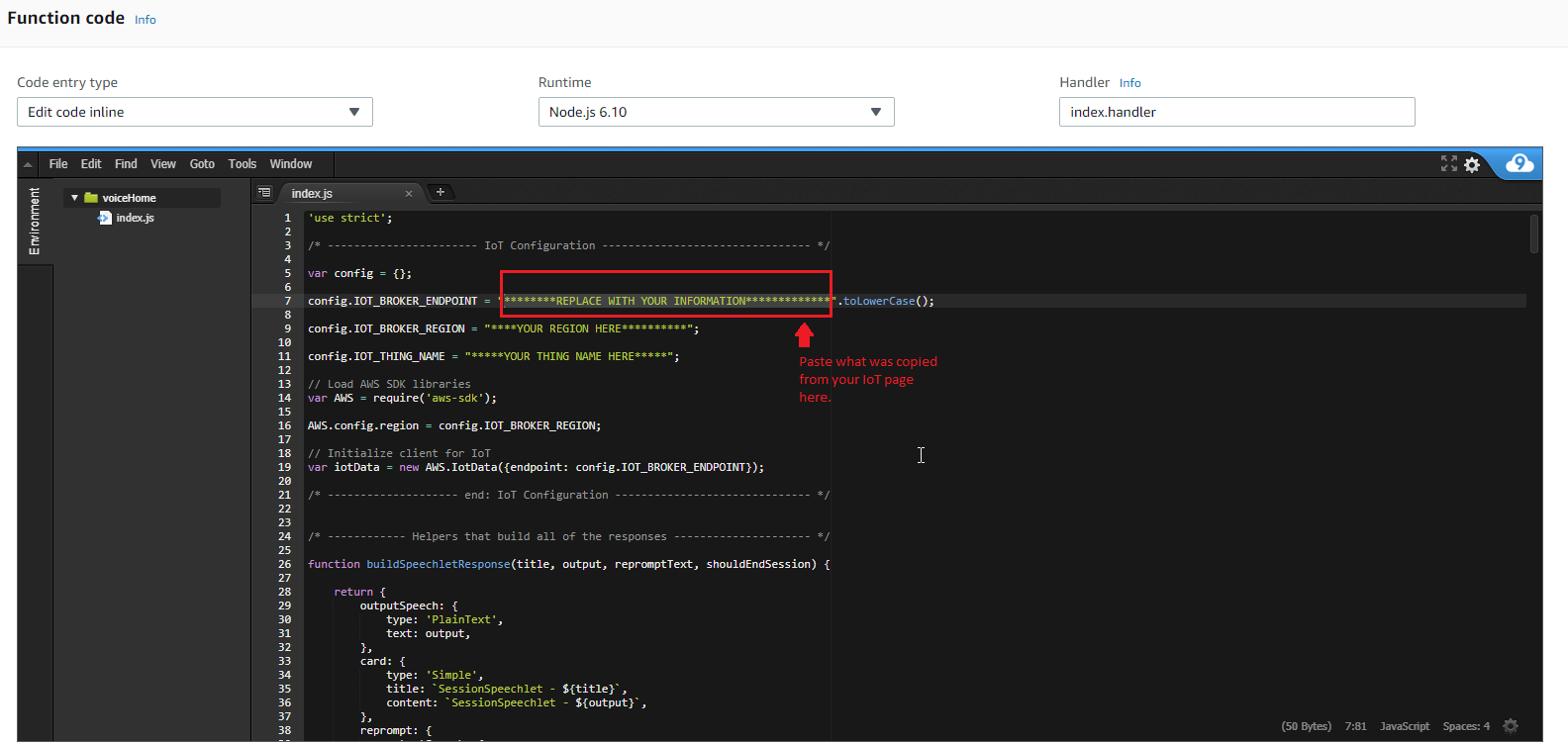Image resolution: width=1568 pixels, height=745 pixels.
Task: Click the Helpers that build responses comment
Action: coord(569,536)
